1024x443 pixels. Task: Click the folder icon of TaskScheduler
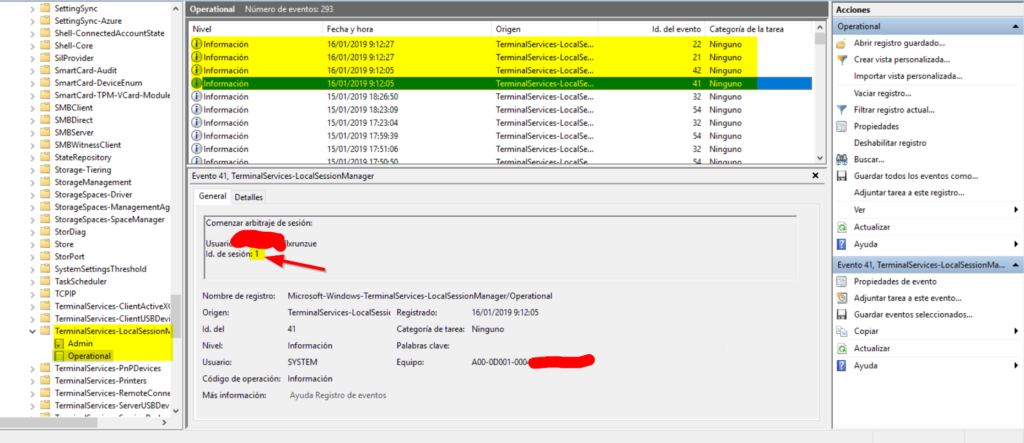pos(45,281)
